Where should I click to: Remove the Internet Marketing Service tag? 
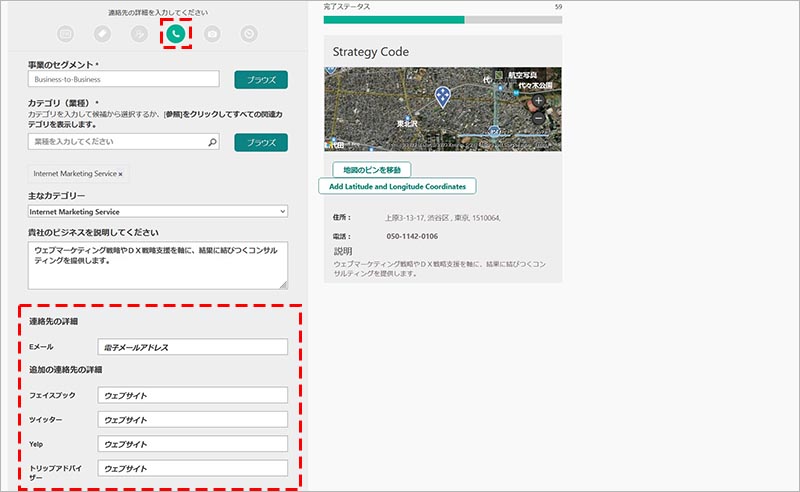(121, 174)
